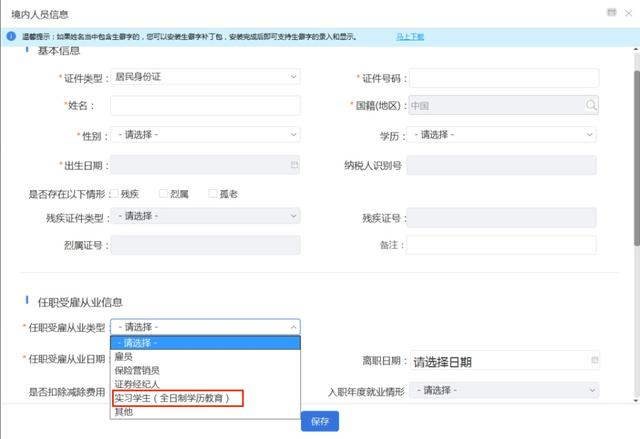
Task: Select 实习学生(全日制学历教育) from the list
Action: 173,398
